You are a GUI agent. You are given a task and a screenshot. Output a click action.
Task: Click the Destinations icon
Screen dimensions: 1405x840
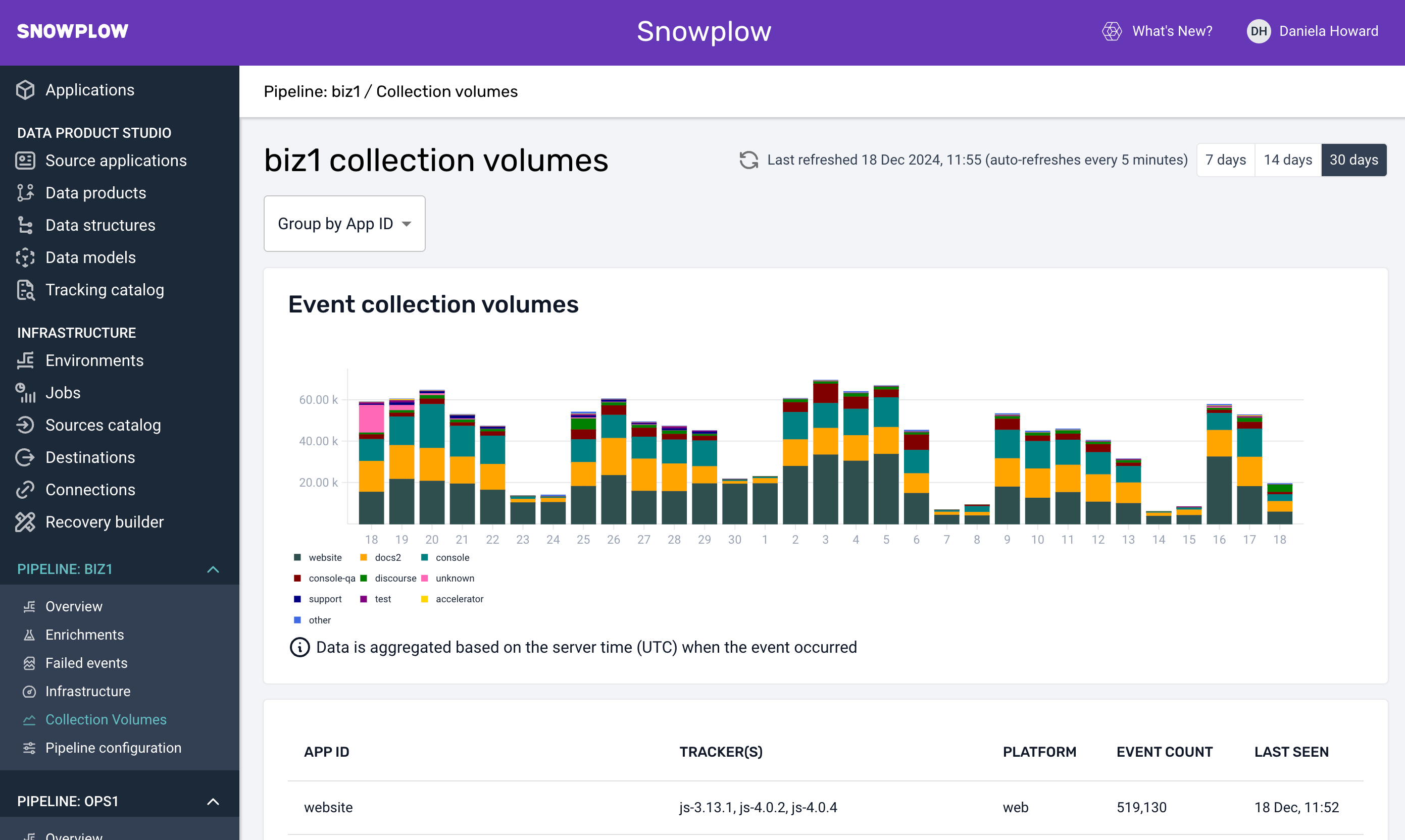[x=25, y=457]
